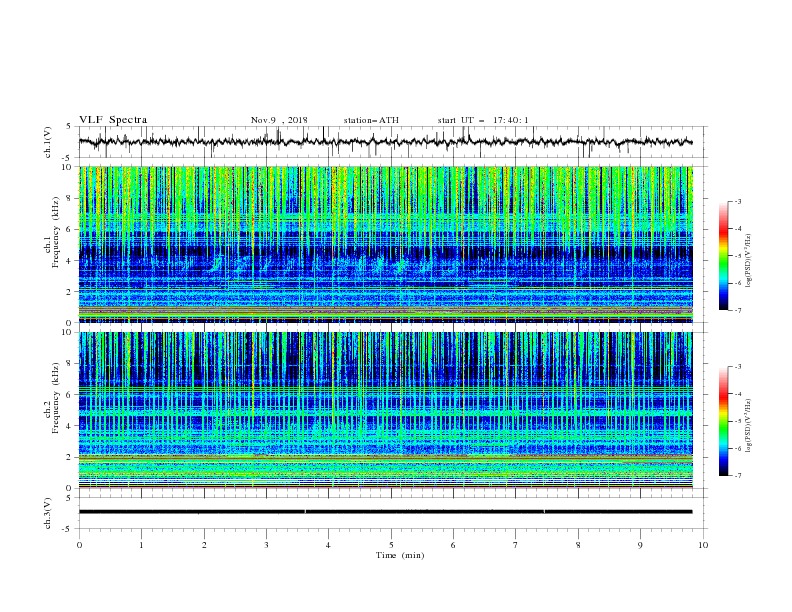Click the "-5" label on ch.2 colorbar

[x=737, y=421]
